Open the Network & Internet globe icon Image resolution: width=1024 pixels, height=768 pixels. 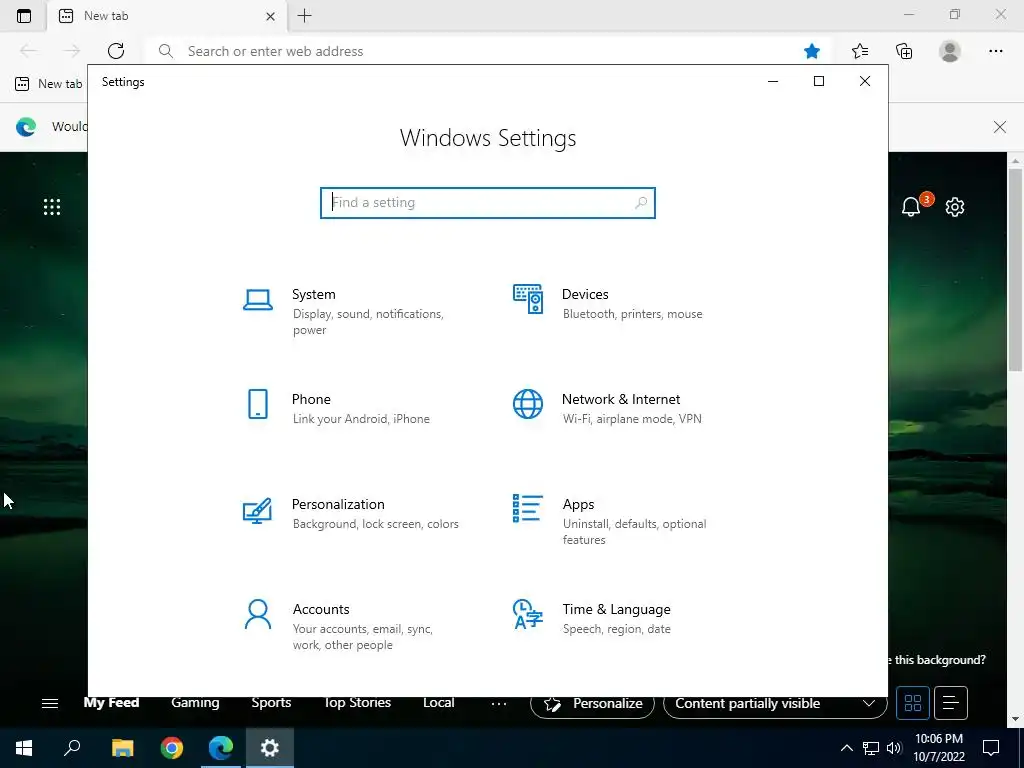528,404
